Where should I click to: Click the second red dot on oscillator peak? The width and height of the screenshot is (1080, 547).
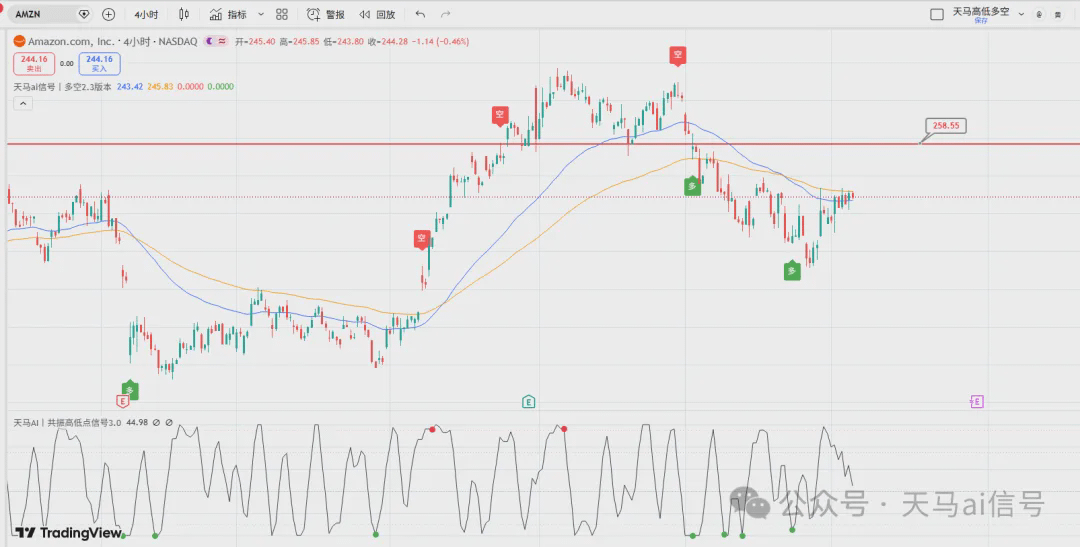coord(564,429)
